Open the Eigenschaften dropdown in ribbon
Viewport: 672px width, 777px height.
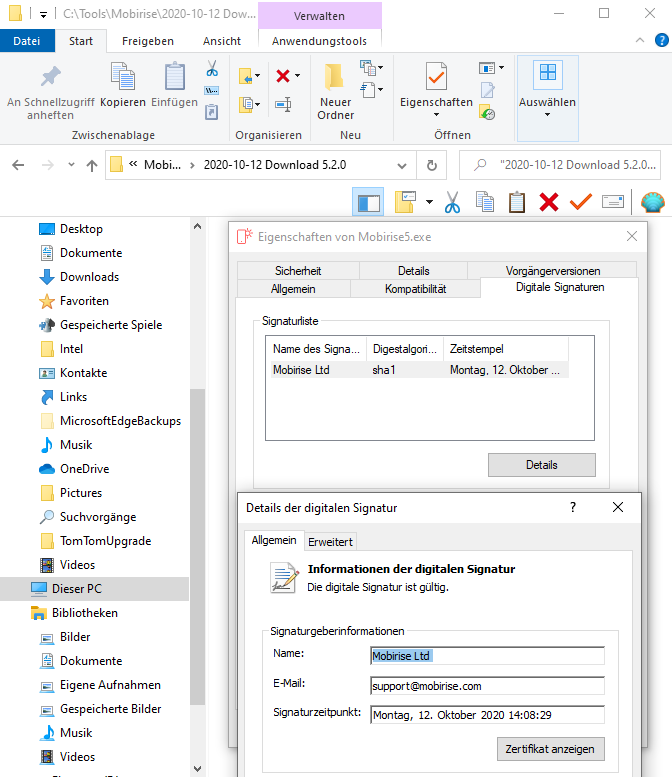click(436, 113)
